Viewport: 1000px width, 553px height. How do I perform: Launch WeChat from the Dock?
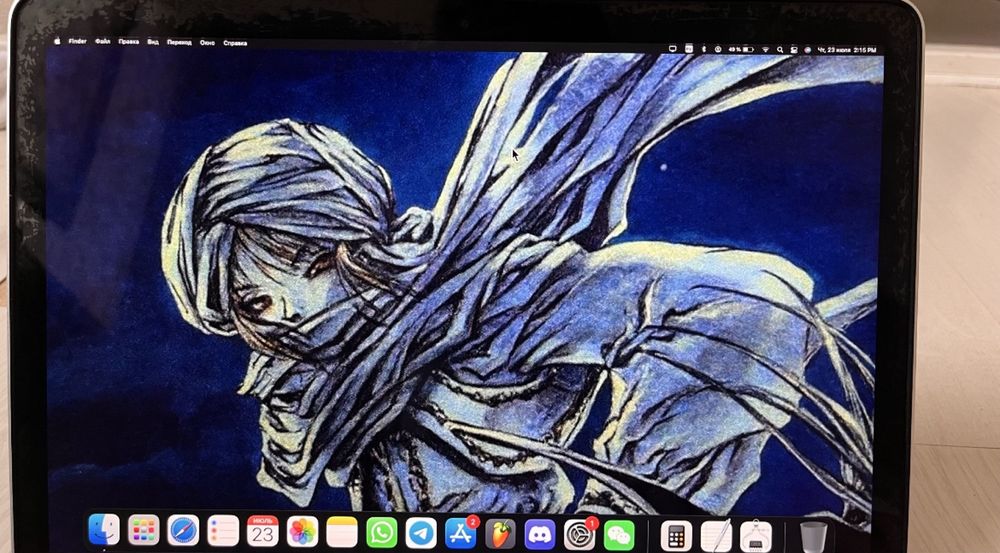tap(619, 535)
